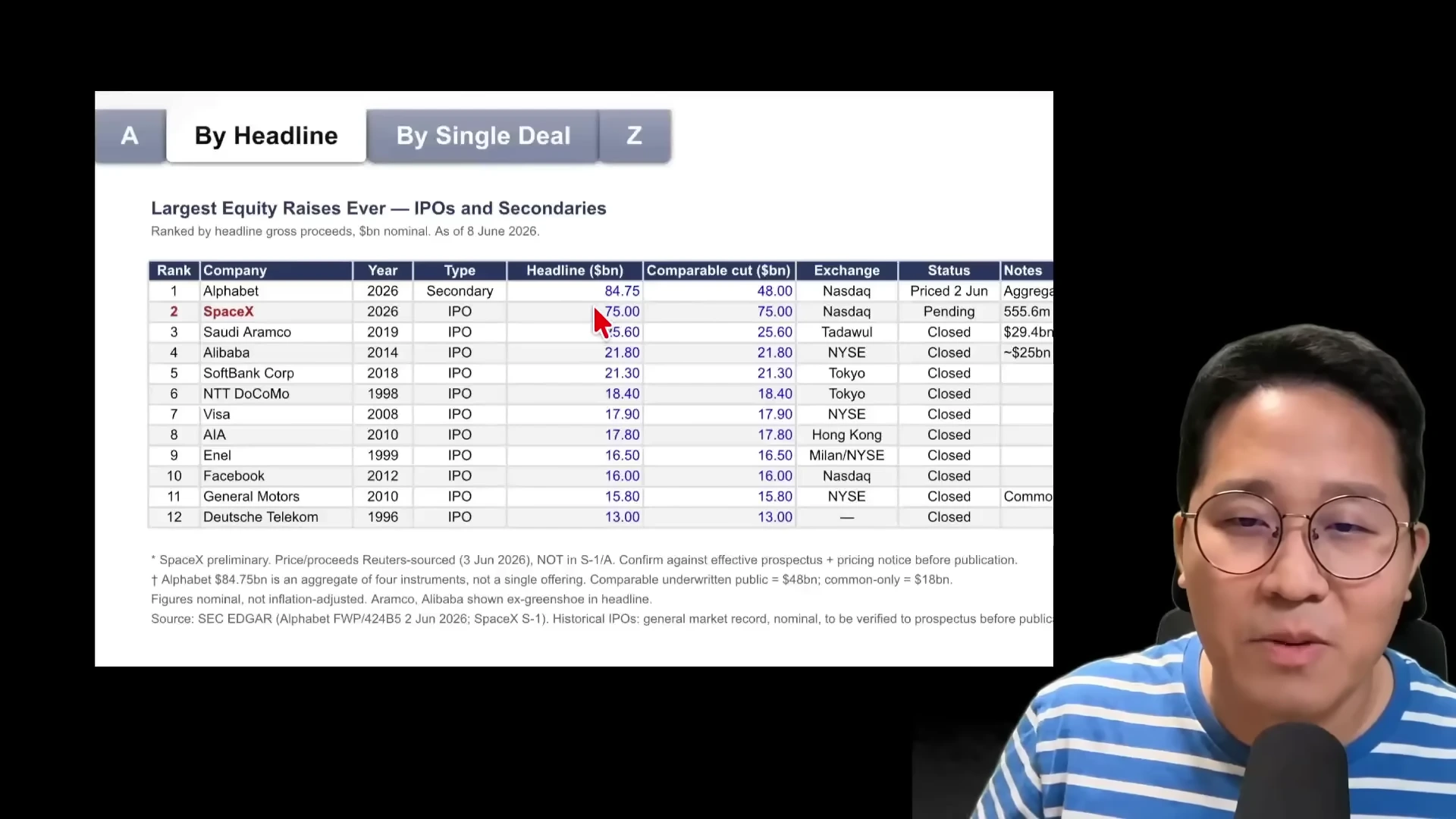
Task: Click the Milan/NYSE exchange cell
Action: pyautogui.click(x=847, y=455)
